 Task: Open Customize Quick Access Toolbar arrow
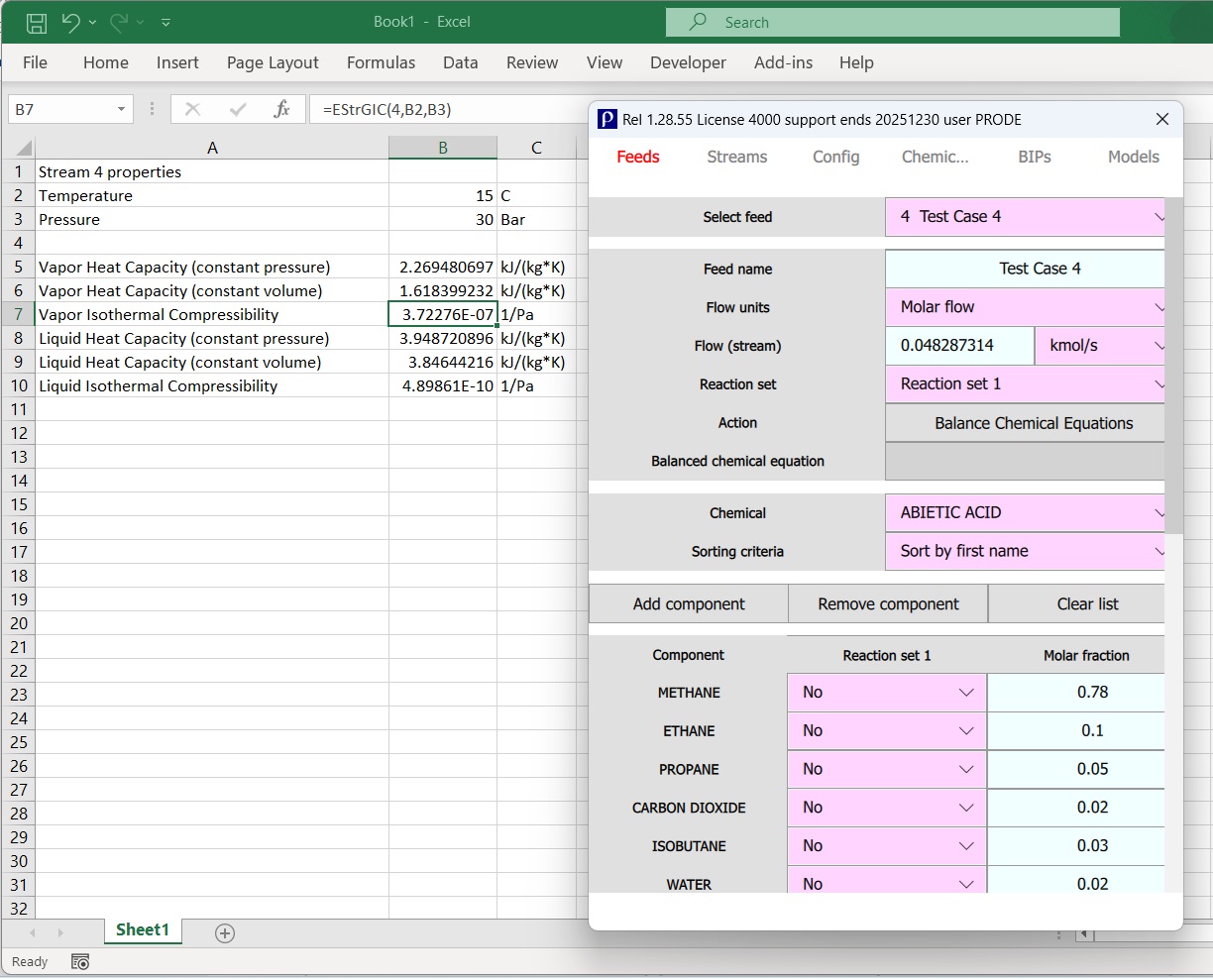pyautogui.click(x=165, y=22)
